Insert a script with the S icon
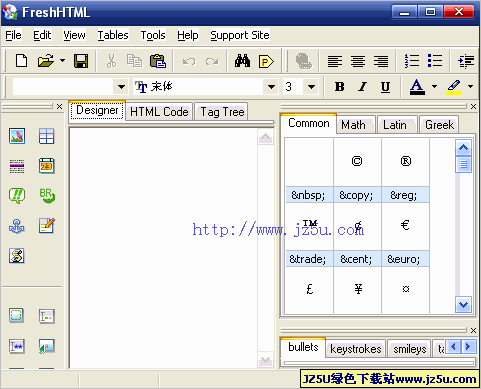Image resolution: width=481 pixels, height=389 pixels. (17, 256)
